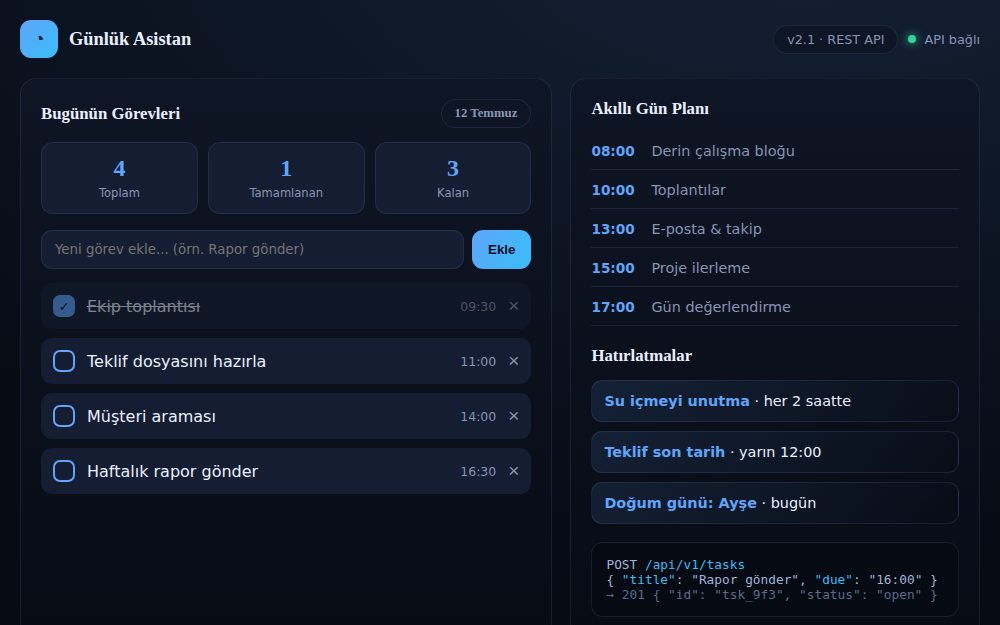Check off Teklif dosyasını hazırla
The image size is (1000, 625).
[64, 361]
